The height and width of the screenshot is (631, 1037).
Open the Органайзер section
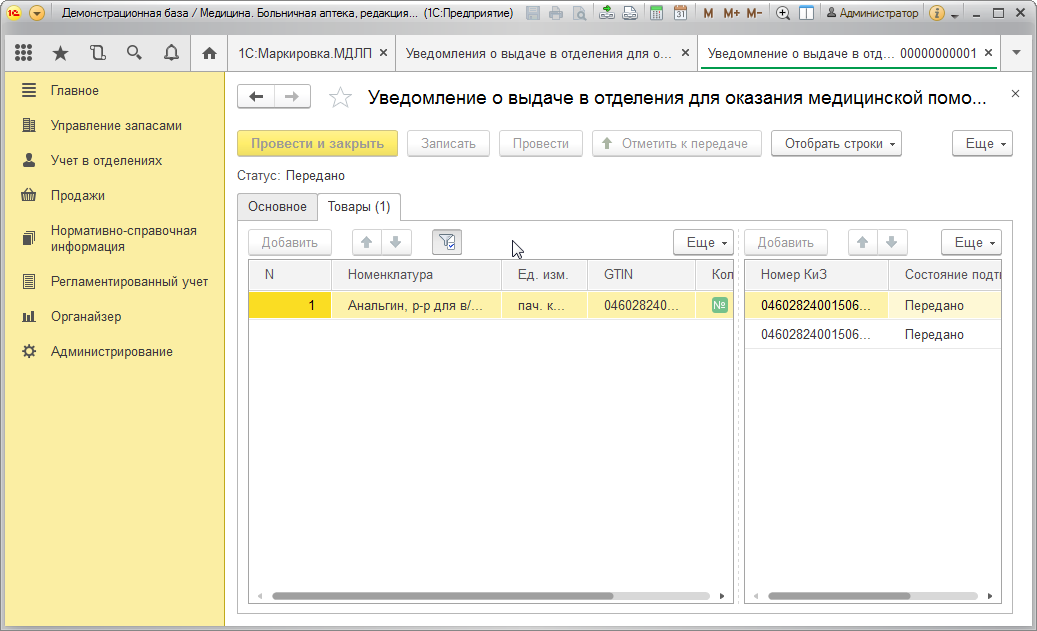[x=86, y=317]
